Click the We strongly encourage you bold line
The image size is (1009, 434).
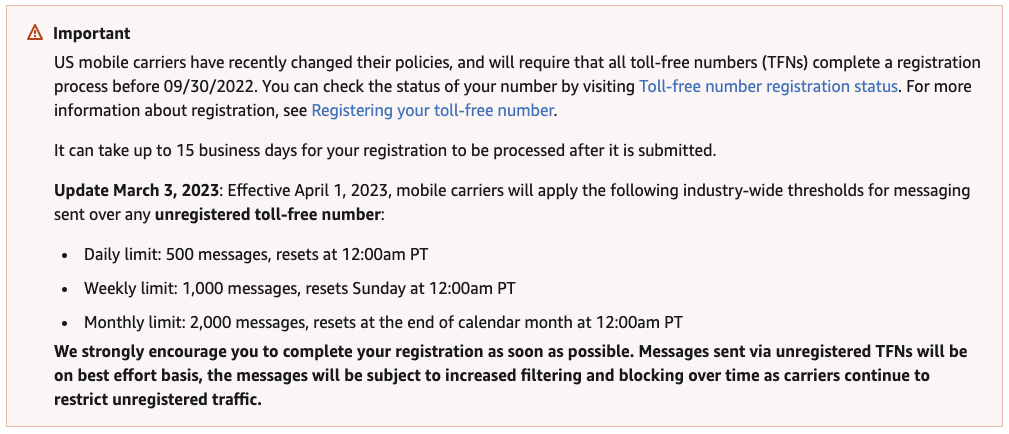pyautogui.click(x=510, y=352)
